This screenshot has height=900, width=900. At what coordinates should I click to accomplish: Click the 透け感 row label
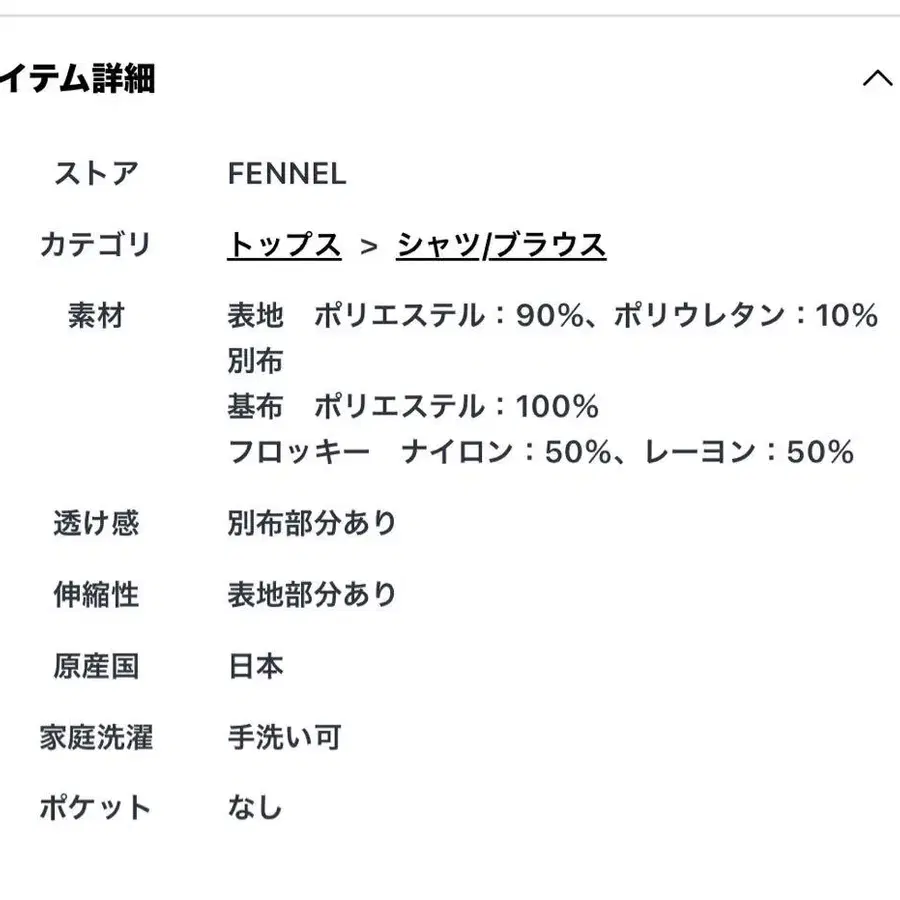[96, 523]
